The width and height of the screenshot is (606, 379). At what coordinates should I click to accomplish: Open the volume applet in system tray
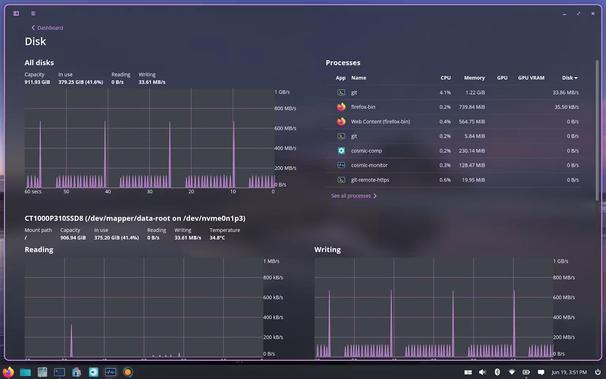[x=482, y=372]
